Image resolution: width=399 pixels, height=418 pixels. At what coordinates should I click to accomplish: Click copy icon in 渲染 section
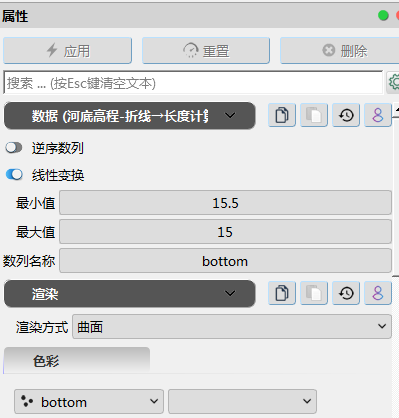[x=282, y=293]
